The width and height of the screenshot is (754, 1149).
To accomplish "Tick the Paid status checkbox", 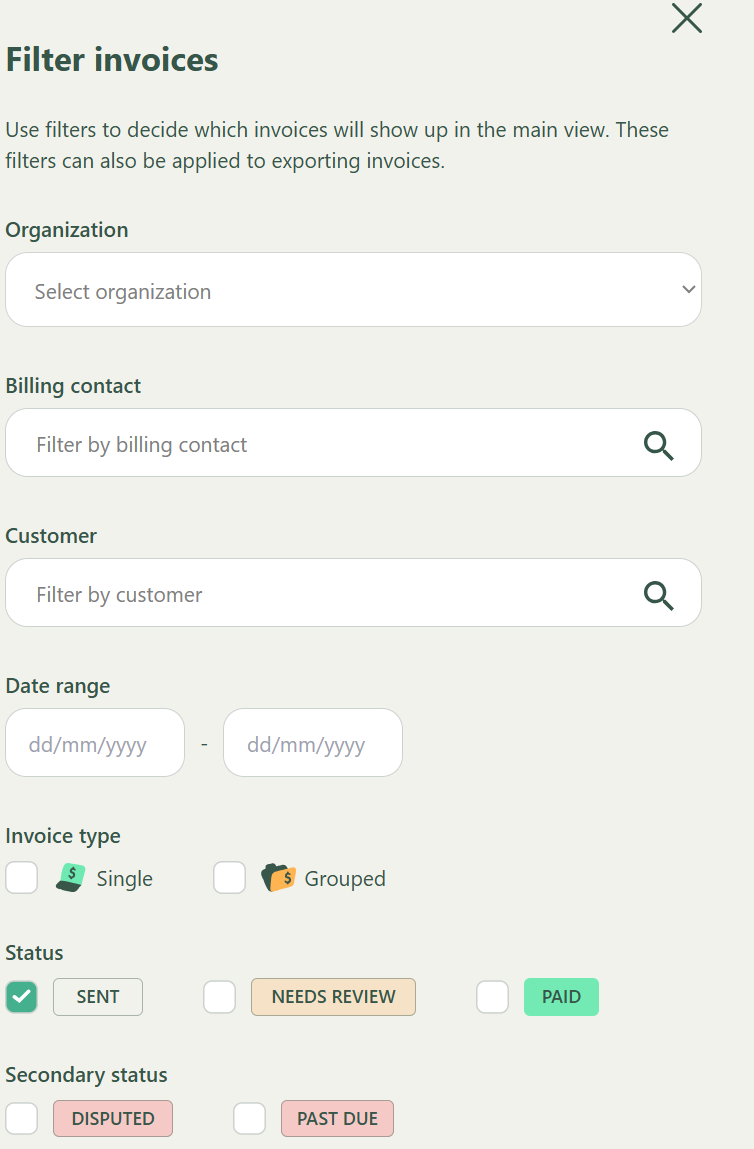I will pos(493,997).
